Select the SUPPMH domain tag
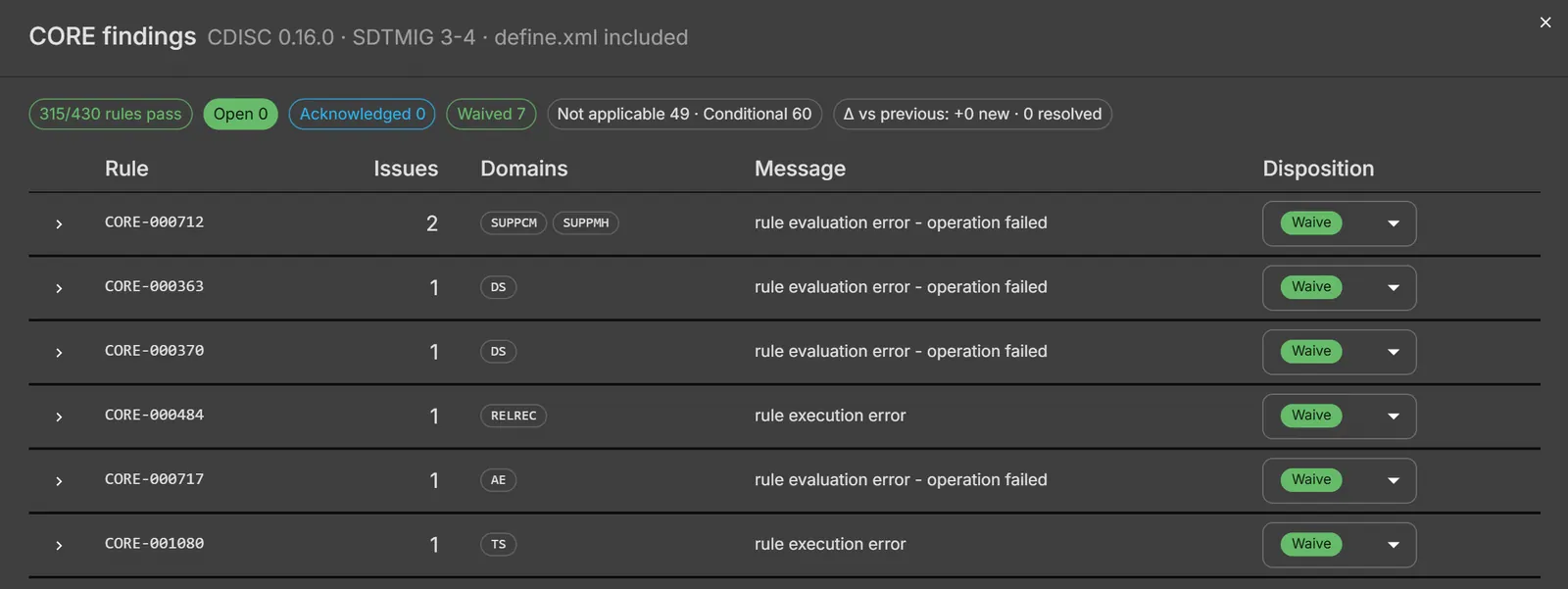1568x589 pixels. [586, 223]
